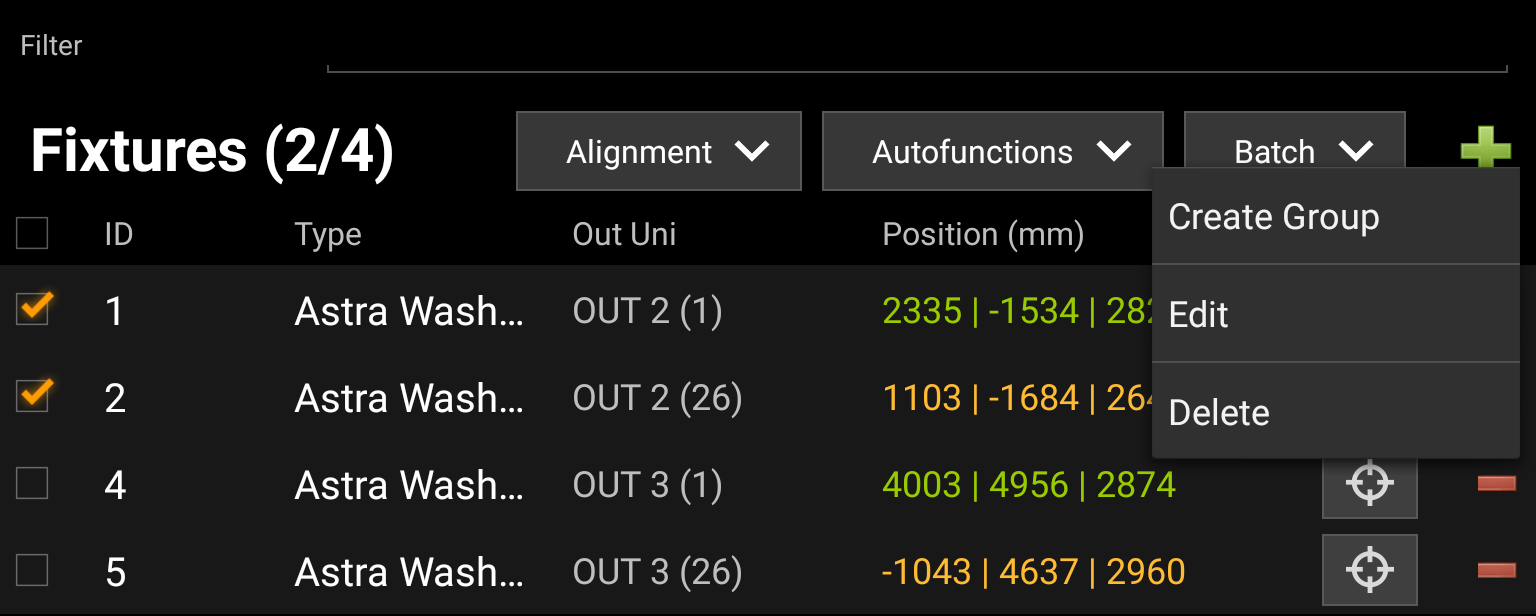Check the fixture 4 checkbox
Screen dimensions: 1536x616
tap(32, 484)
